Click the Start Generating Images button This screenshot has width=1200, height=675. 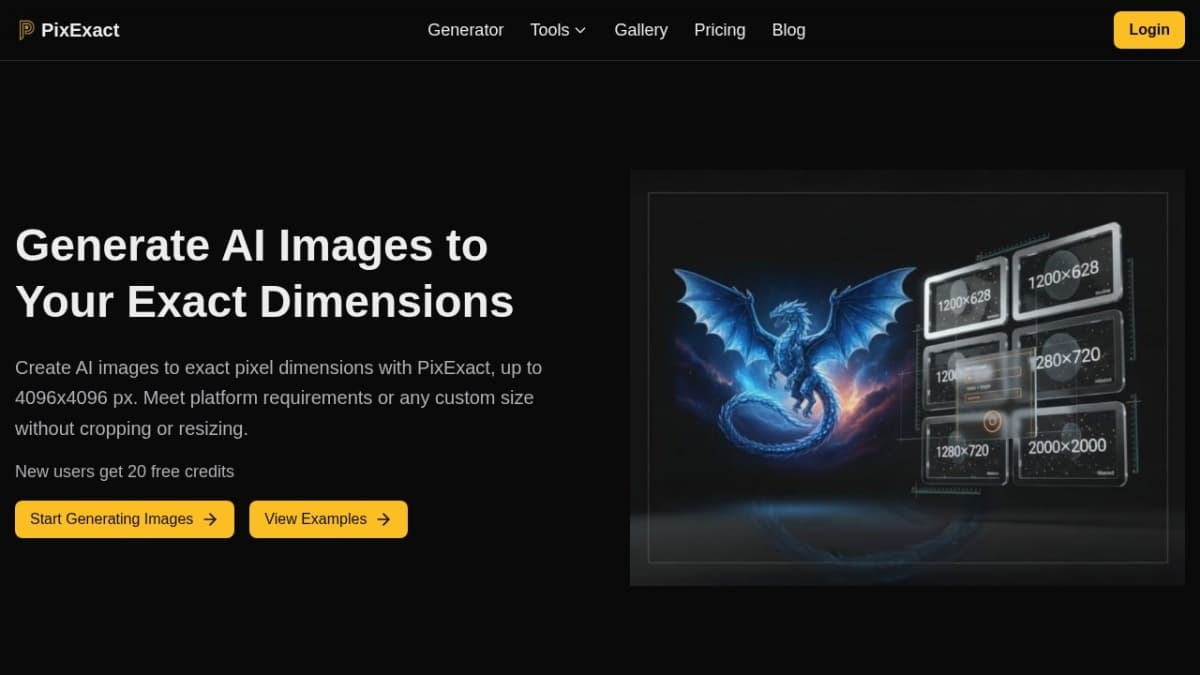pyautogui.click(x=124, y=519)
